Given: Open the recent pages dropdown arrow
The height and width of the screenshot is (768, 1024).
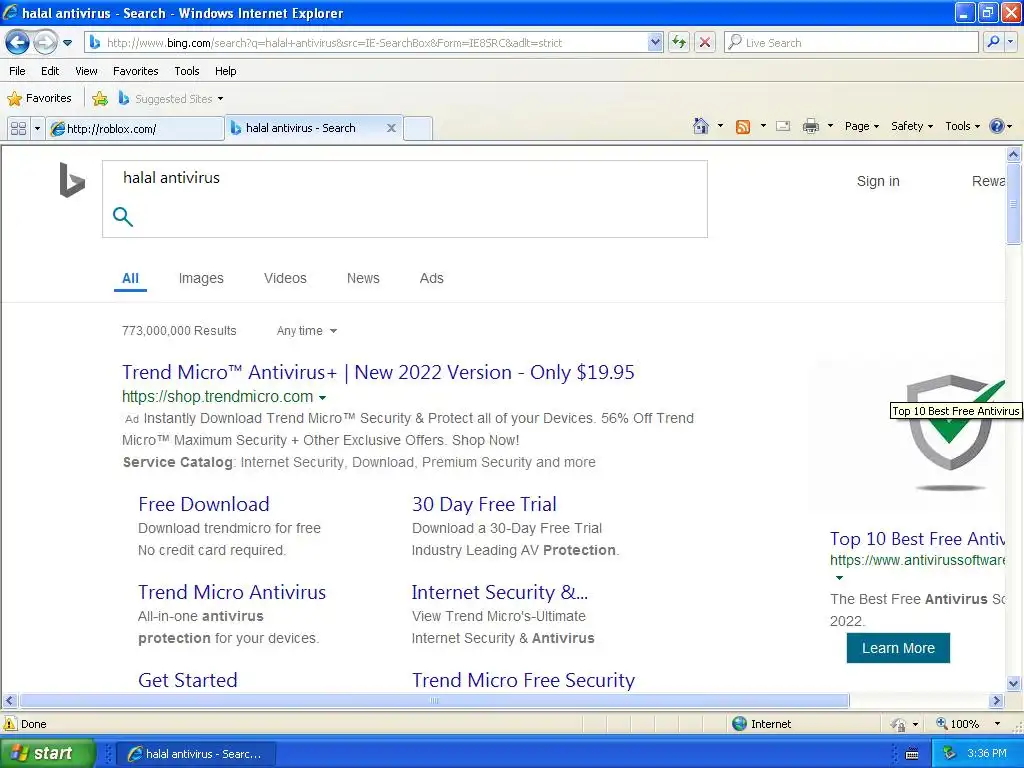Looking at the screenshot, I should tap(67, 43).
